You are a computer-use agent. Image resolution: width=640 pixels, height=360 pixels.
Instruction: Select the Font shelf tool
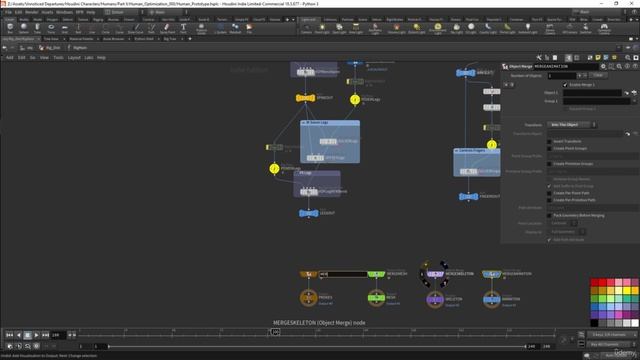(183, 28)
